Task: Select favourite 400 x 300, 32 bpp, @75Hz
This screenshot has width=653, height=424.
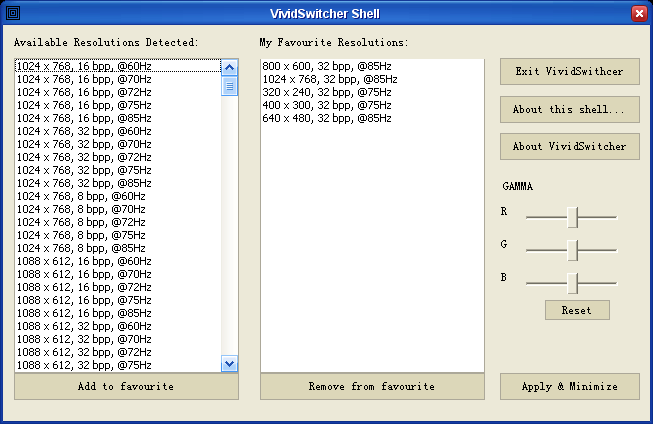Action: tap(372, 105)
